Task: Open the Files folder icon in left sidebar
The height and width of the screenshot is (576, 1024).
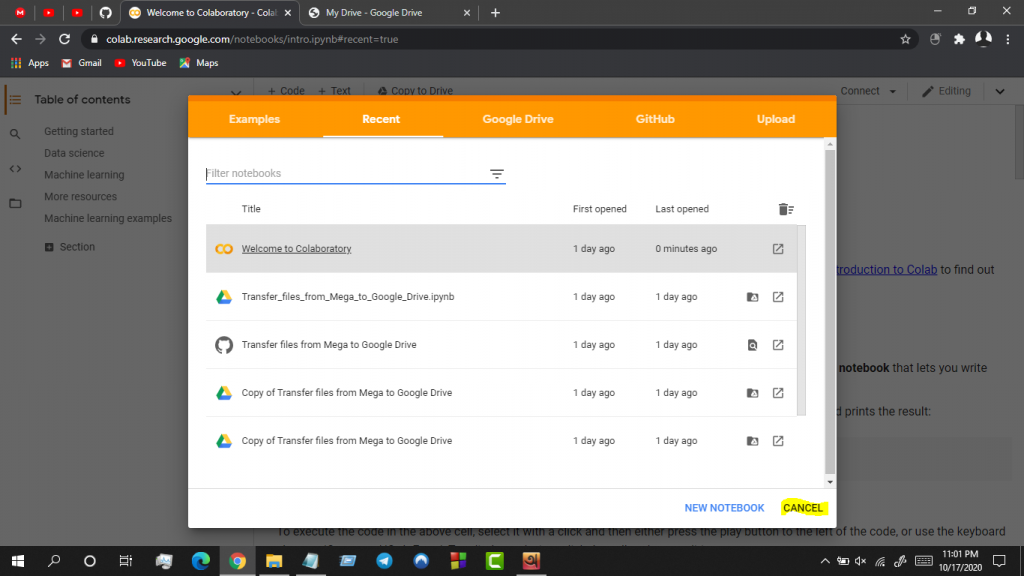Action: click(x=15, y=203)
